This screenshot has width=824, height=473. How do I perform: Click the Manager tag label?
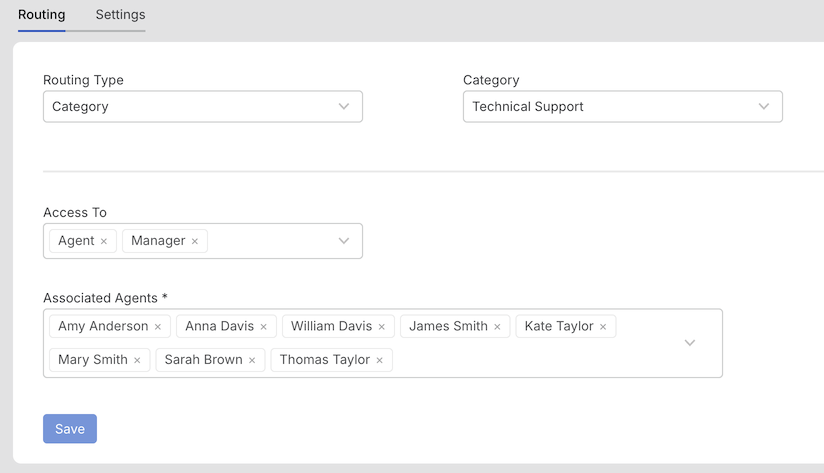point(158,241)
